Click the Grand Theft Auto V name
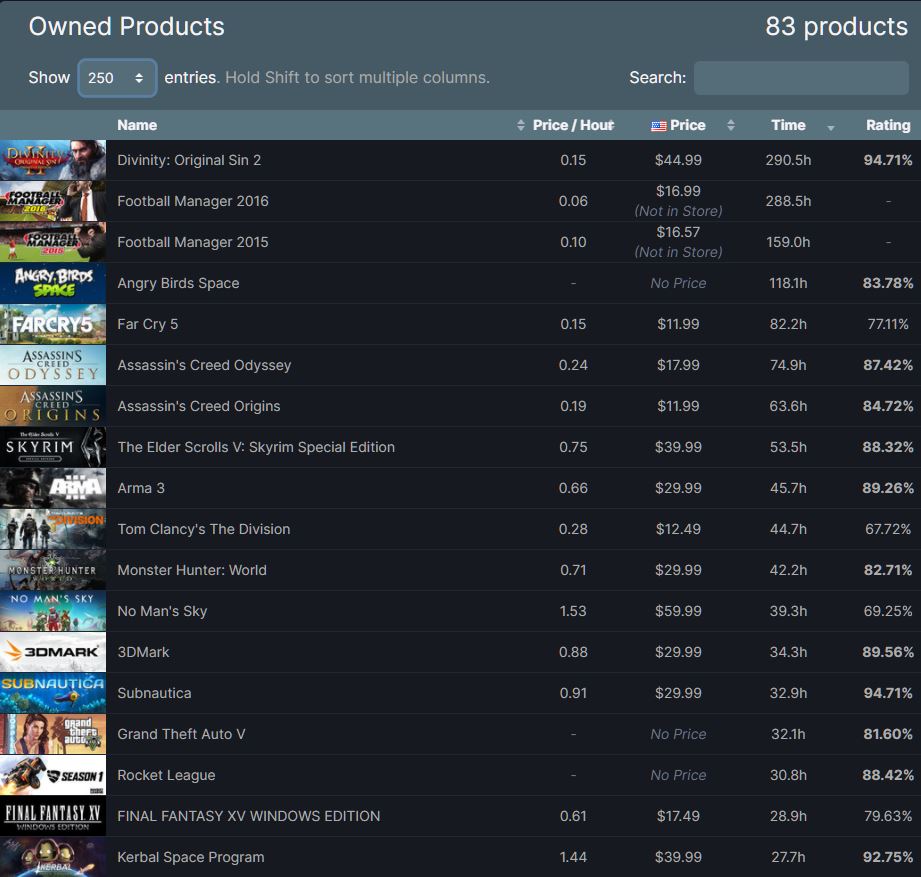Screen dimensions: 921x877 click(181, 734)
